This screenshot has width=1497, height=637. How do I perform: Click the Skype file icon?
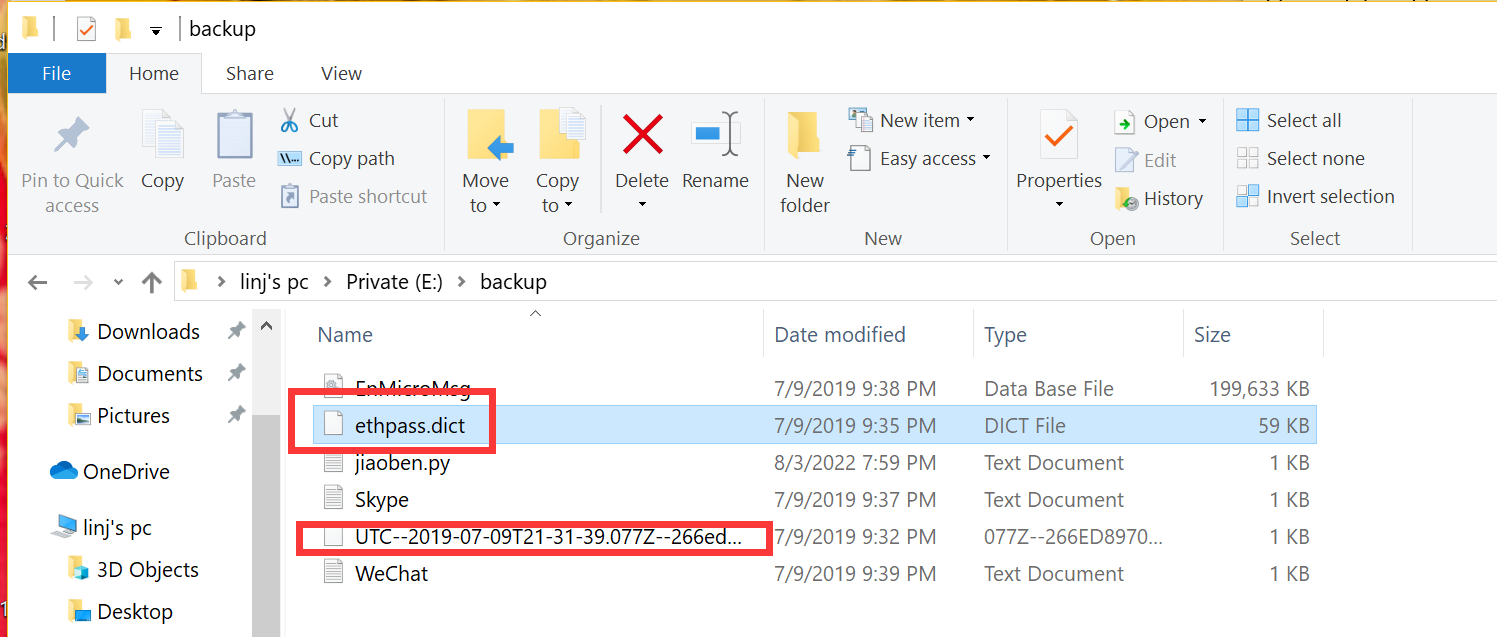(334, 499)
